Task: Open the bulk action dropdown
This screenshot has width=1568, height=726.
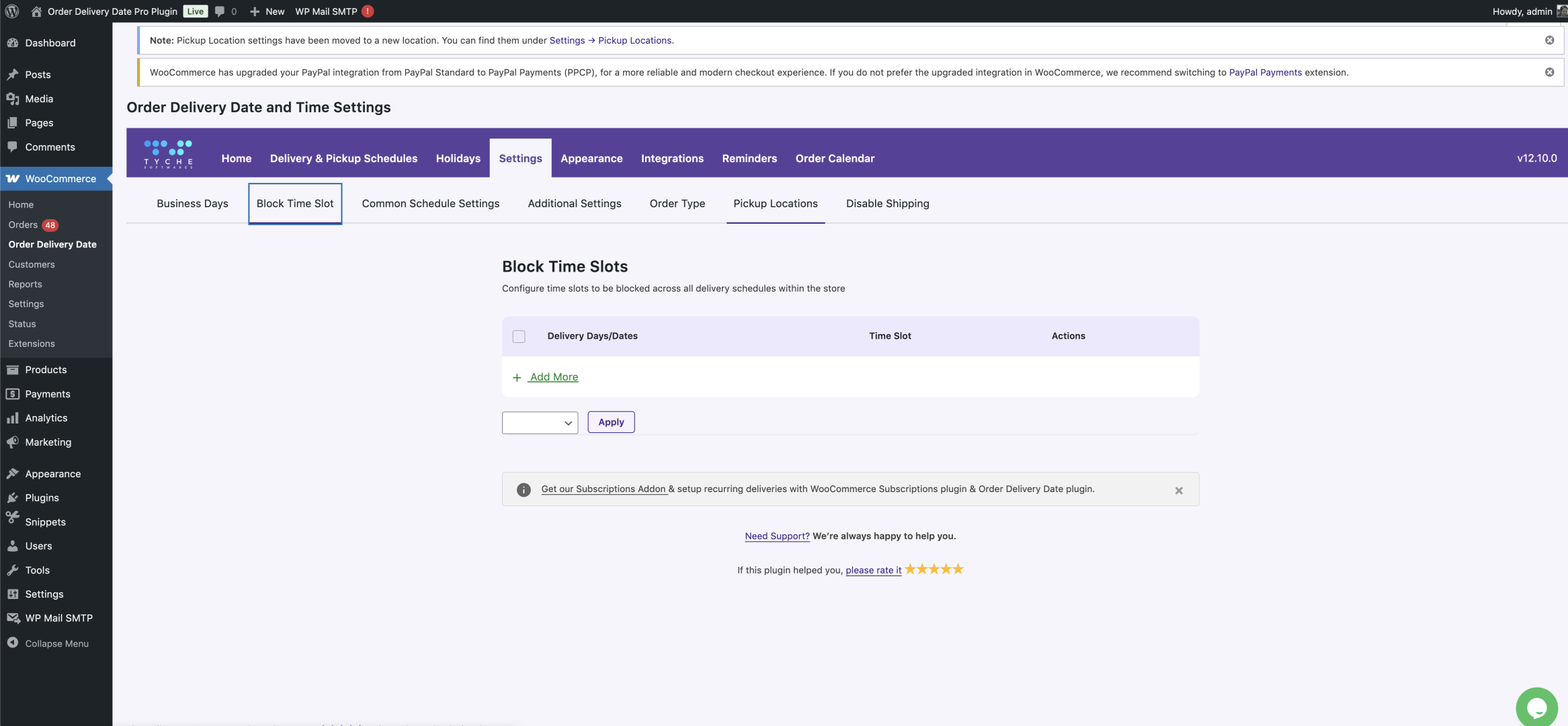Action: [x=540, y=423]
